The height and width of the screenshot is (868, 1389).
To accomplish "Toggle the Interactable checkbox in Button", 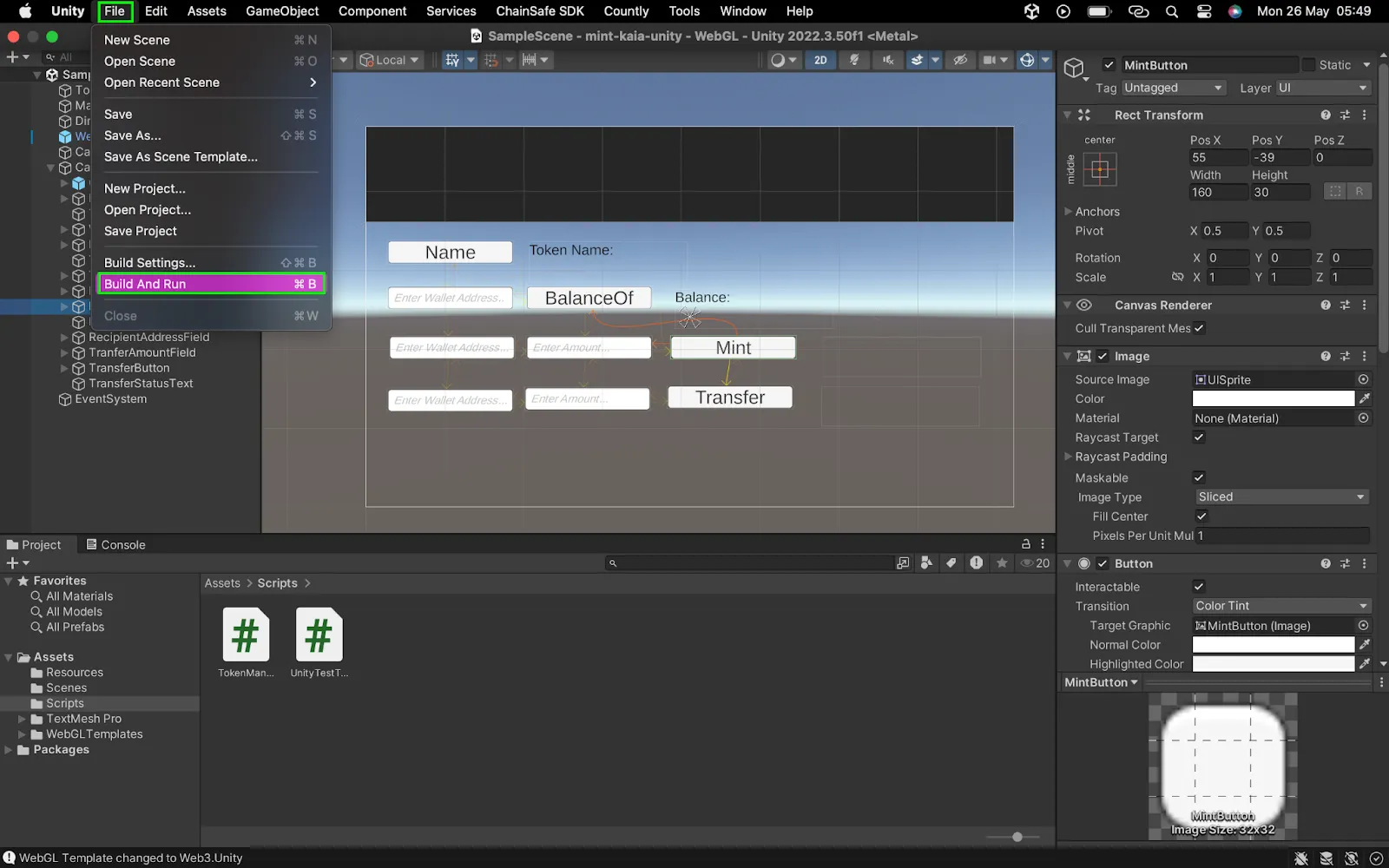I will coord(1199,587).
